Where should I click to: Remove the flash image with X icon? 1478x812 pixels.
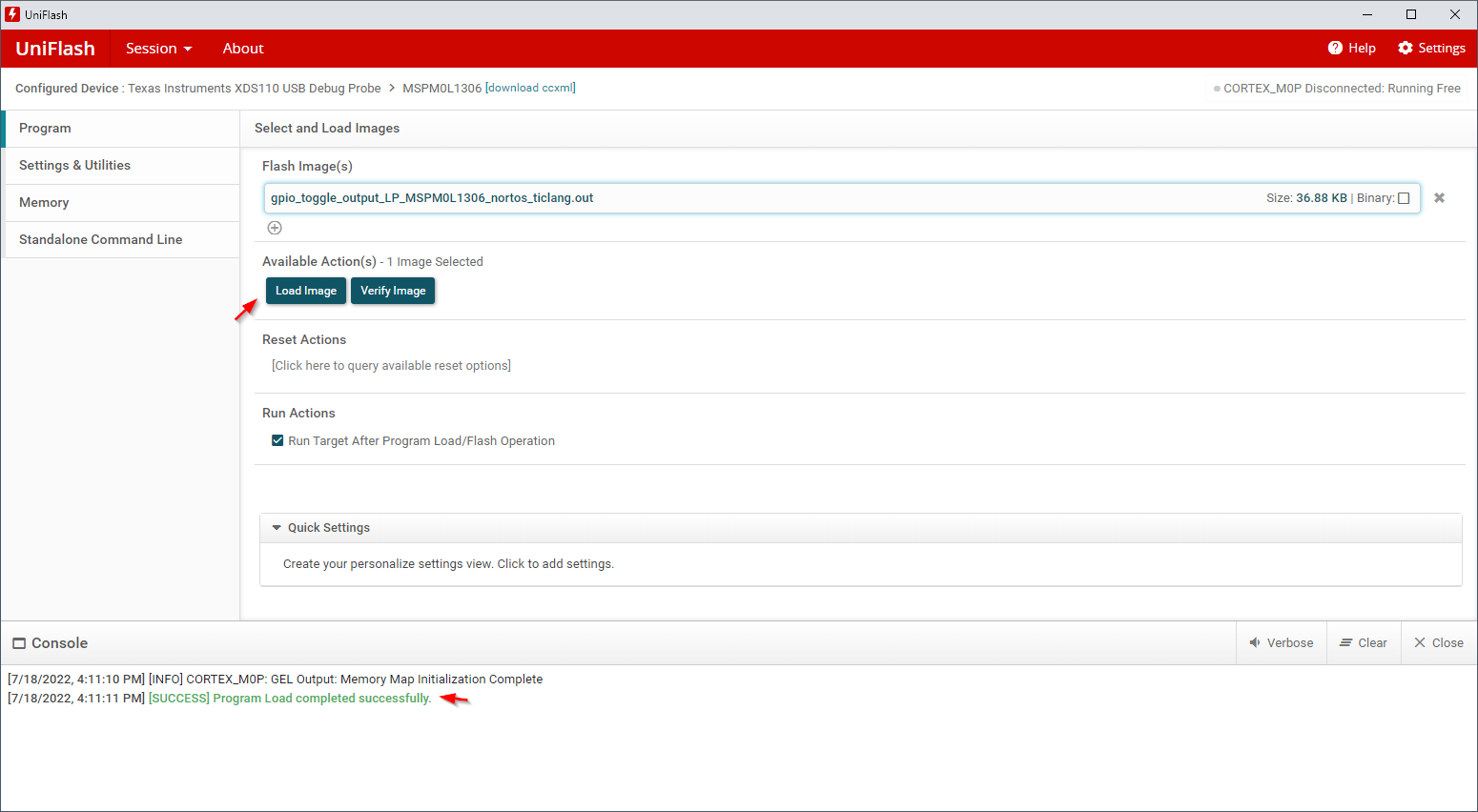click(1440, 198)
